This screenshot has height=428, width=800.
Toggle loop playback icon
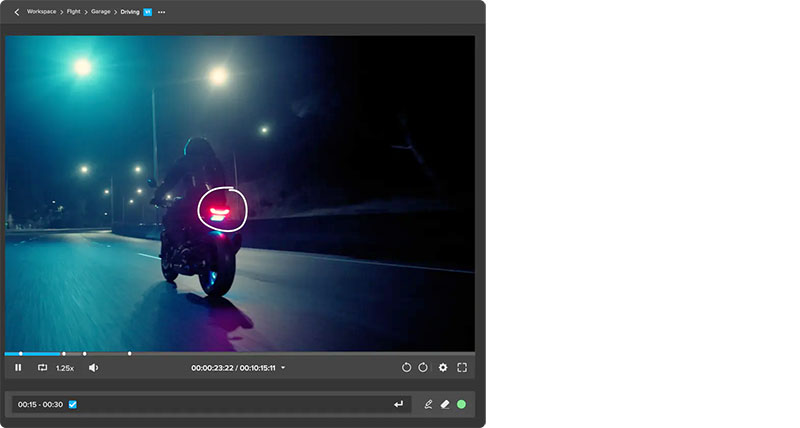pos(42,368)
